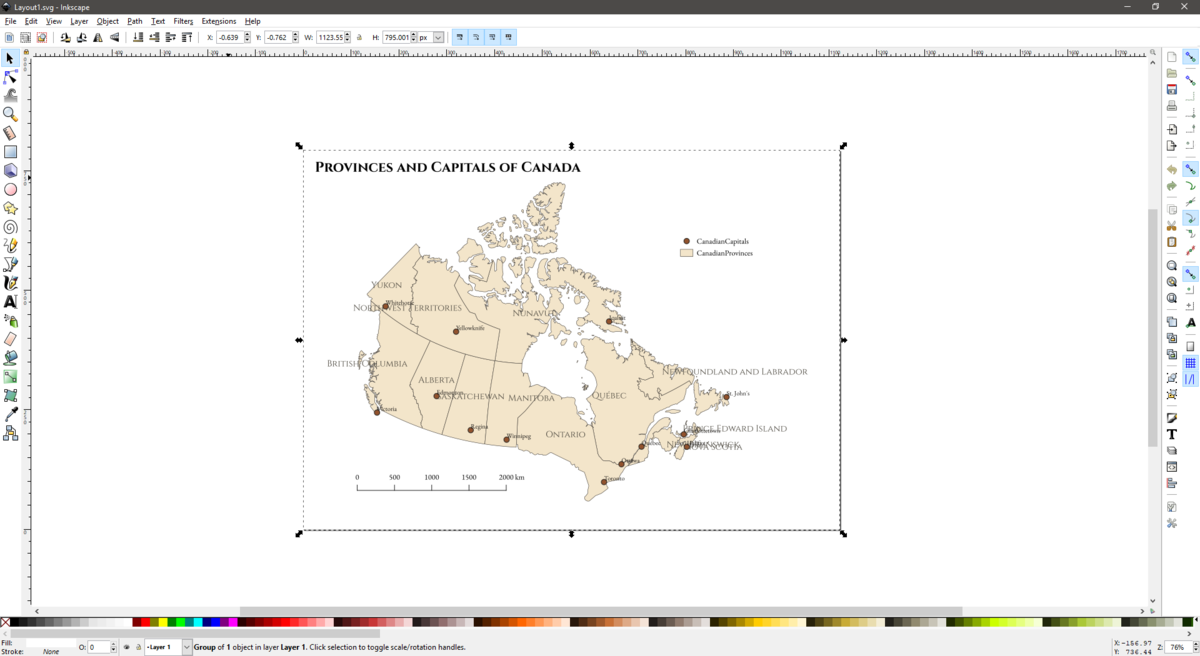The image size is (1200, 656).
Task: Open the Path menu
Action: (x=134, y=20)
